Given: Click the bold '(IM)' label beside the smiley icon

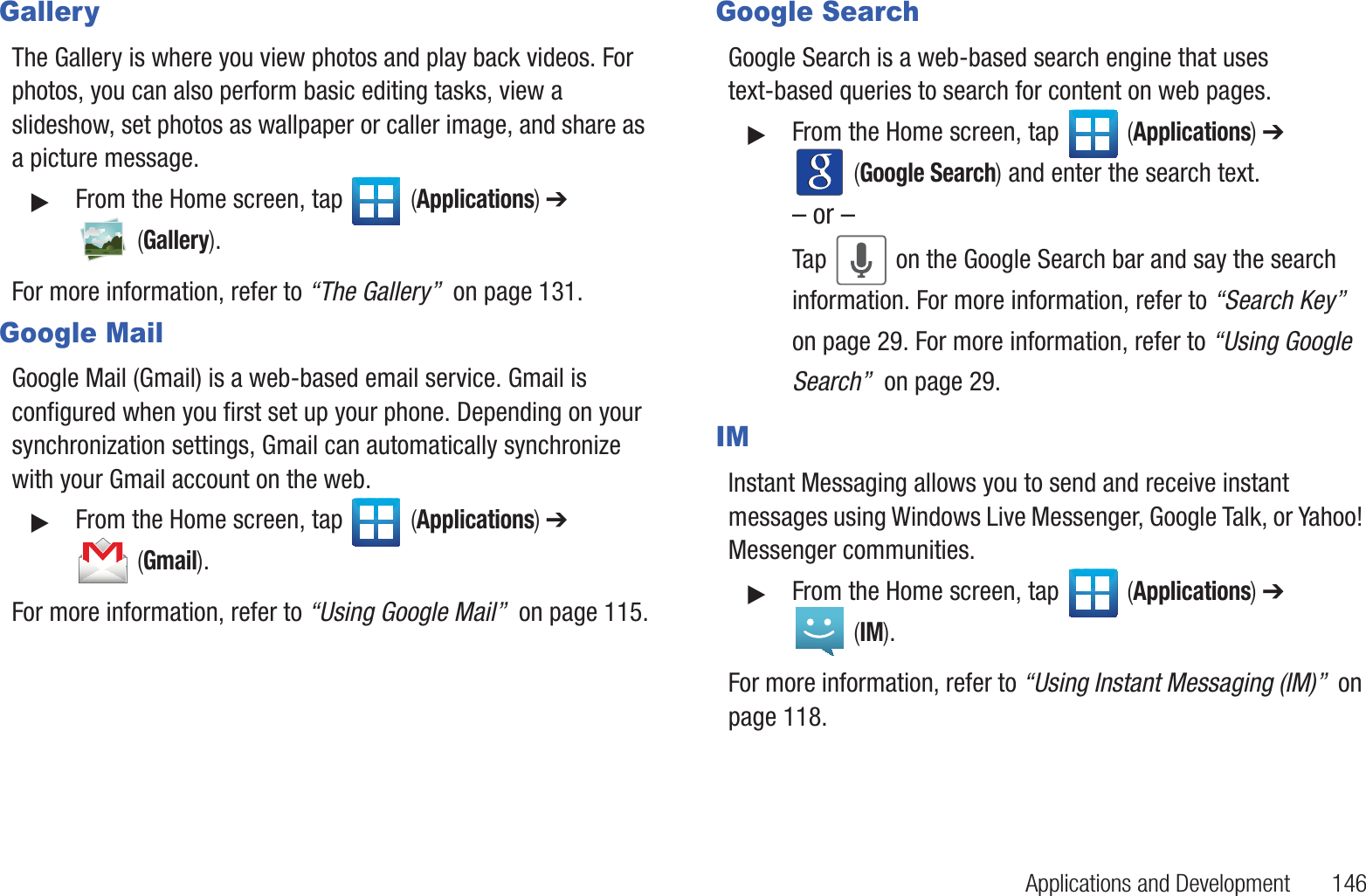Looking at the screenshot, I should (874, 632).
